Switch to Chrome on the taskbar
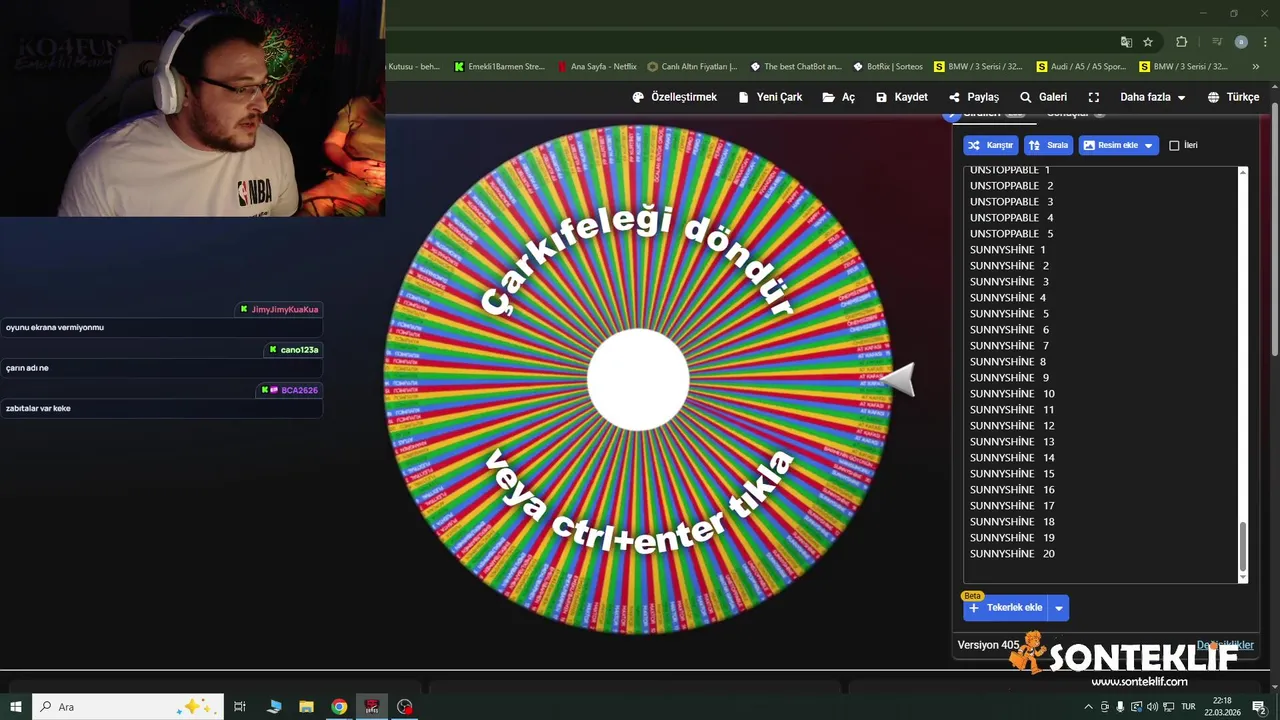 (339, 707)
